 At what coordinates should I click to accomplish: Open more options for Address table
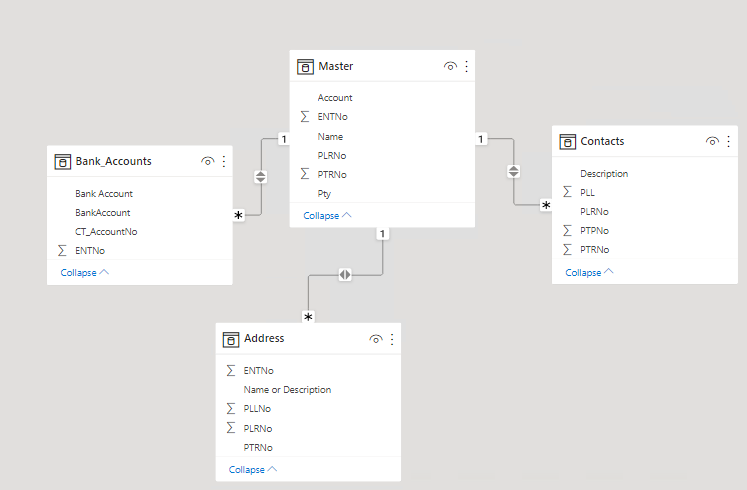pos(392,339)
